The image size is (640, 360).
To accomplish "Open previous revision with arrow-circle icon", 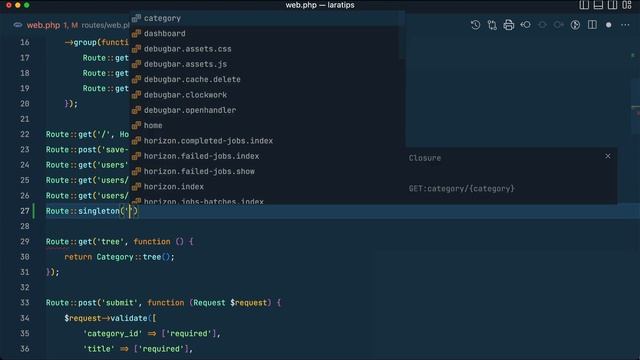I will point(525,25).
